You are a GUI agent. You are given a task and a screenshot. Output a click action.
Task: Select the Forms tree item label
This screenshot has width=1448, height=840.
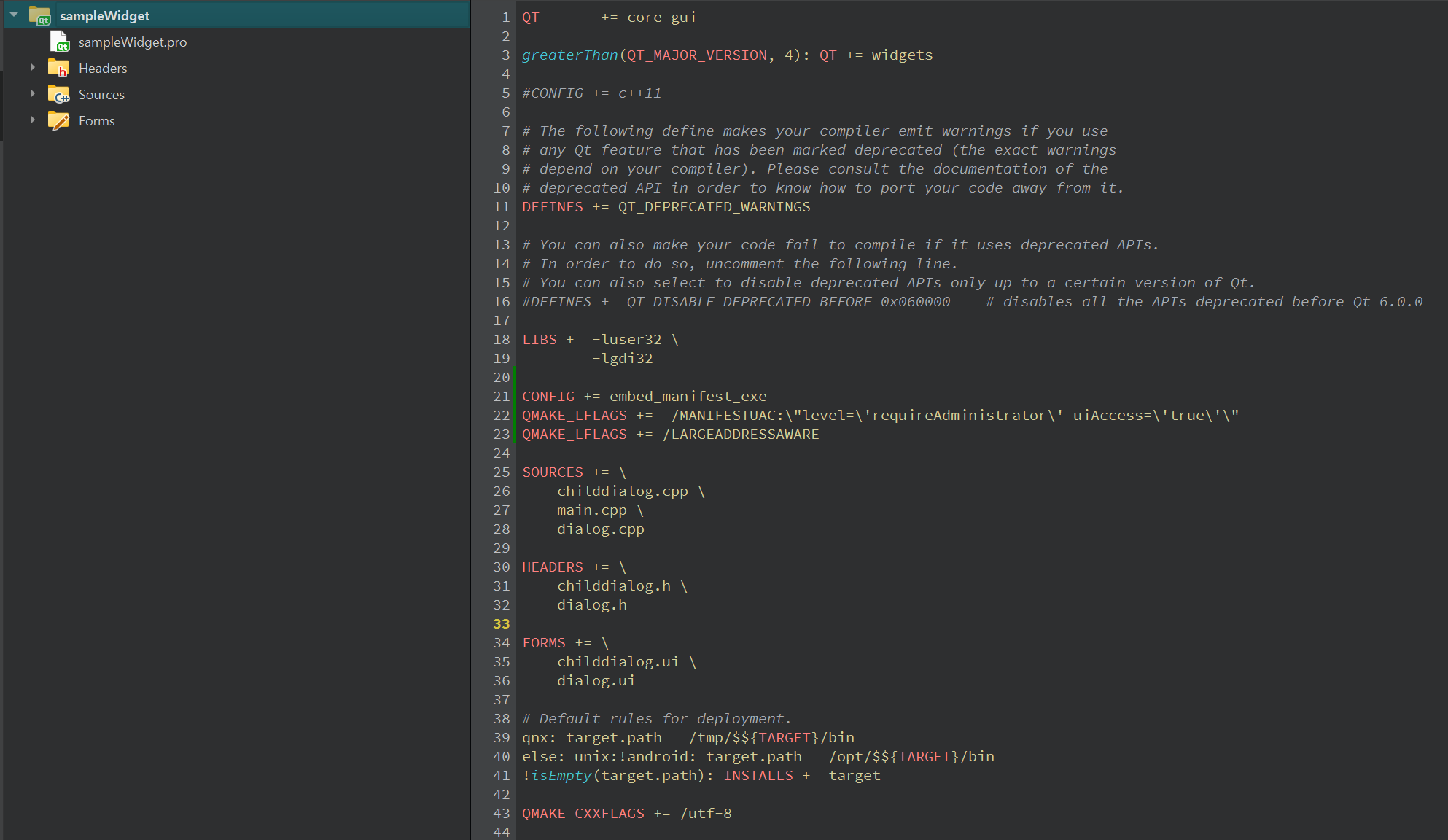tap(96, 121)
